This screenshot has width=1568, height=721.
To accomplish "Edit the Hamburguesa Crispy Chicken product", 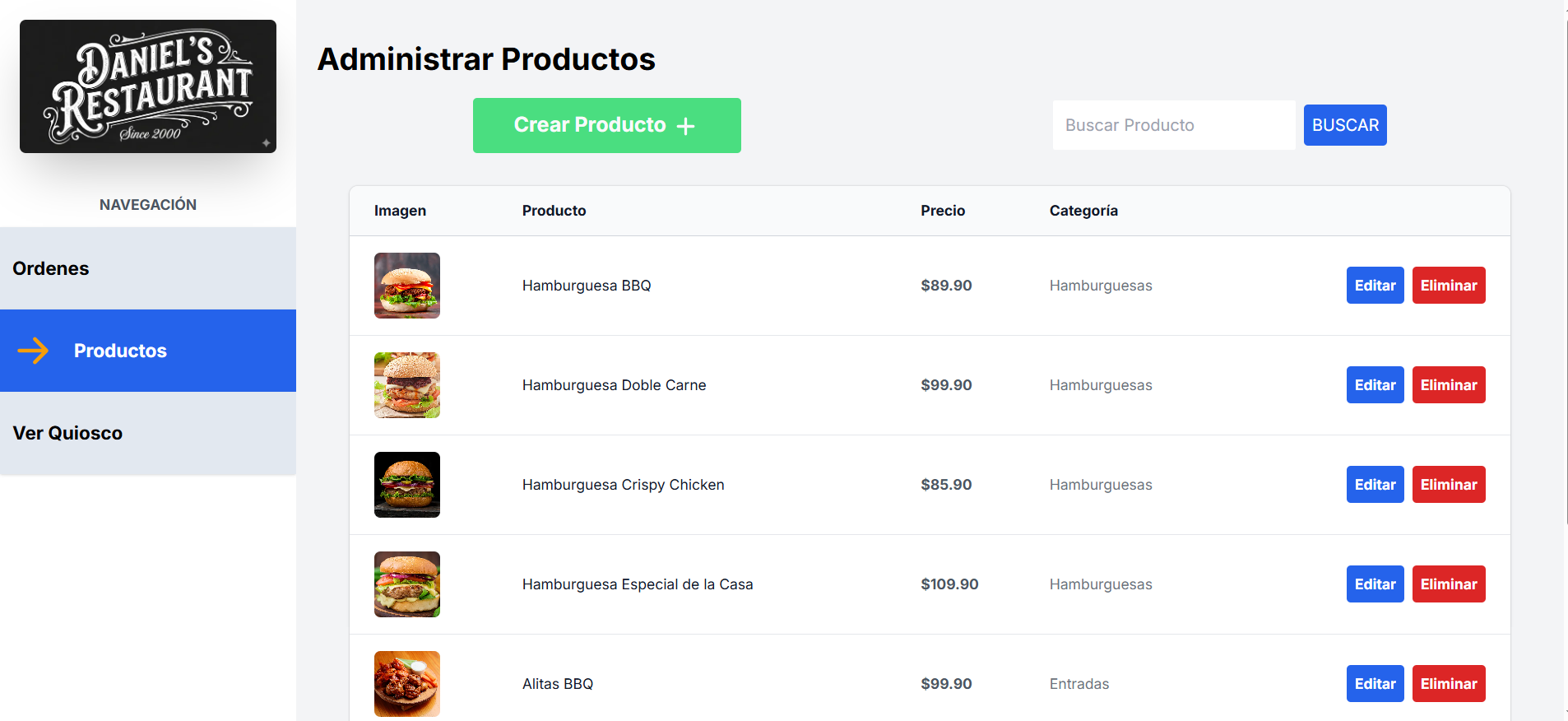I will [1375, 485].
